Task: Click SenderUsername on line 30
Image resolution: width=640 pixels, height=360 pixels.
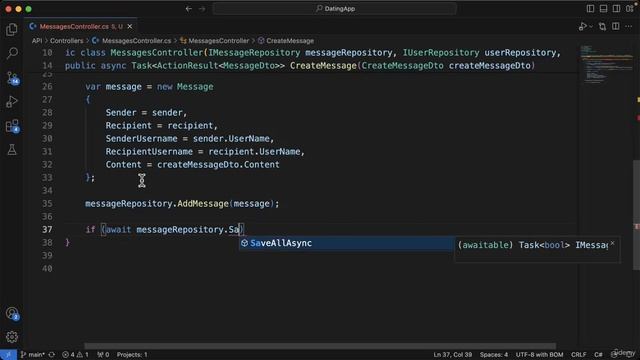Action: click(141, 139)
